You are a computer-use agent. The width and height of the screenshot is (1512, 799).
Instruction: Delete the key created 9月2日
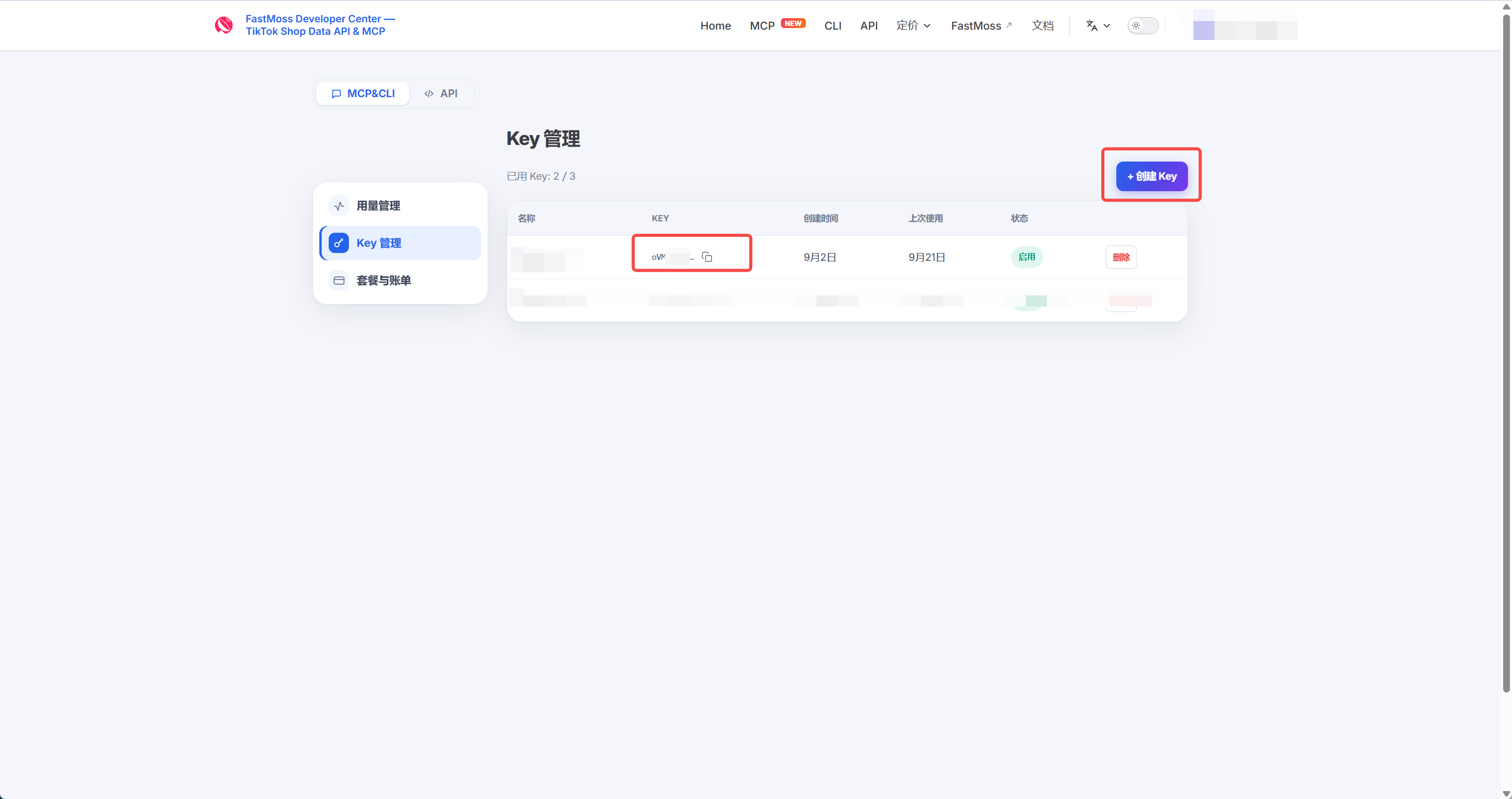coord(1120,257)
